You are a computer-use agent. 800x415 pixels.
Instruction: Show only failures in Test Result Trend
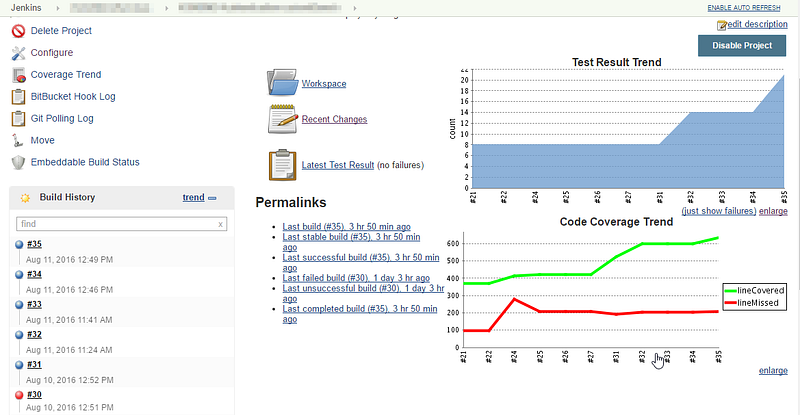click(719, 211)
